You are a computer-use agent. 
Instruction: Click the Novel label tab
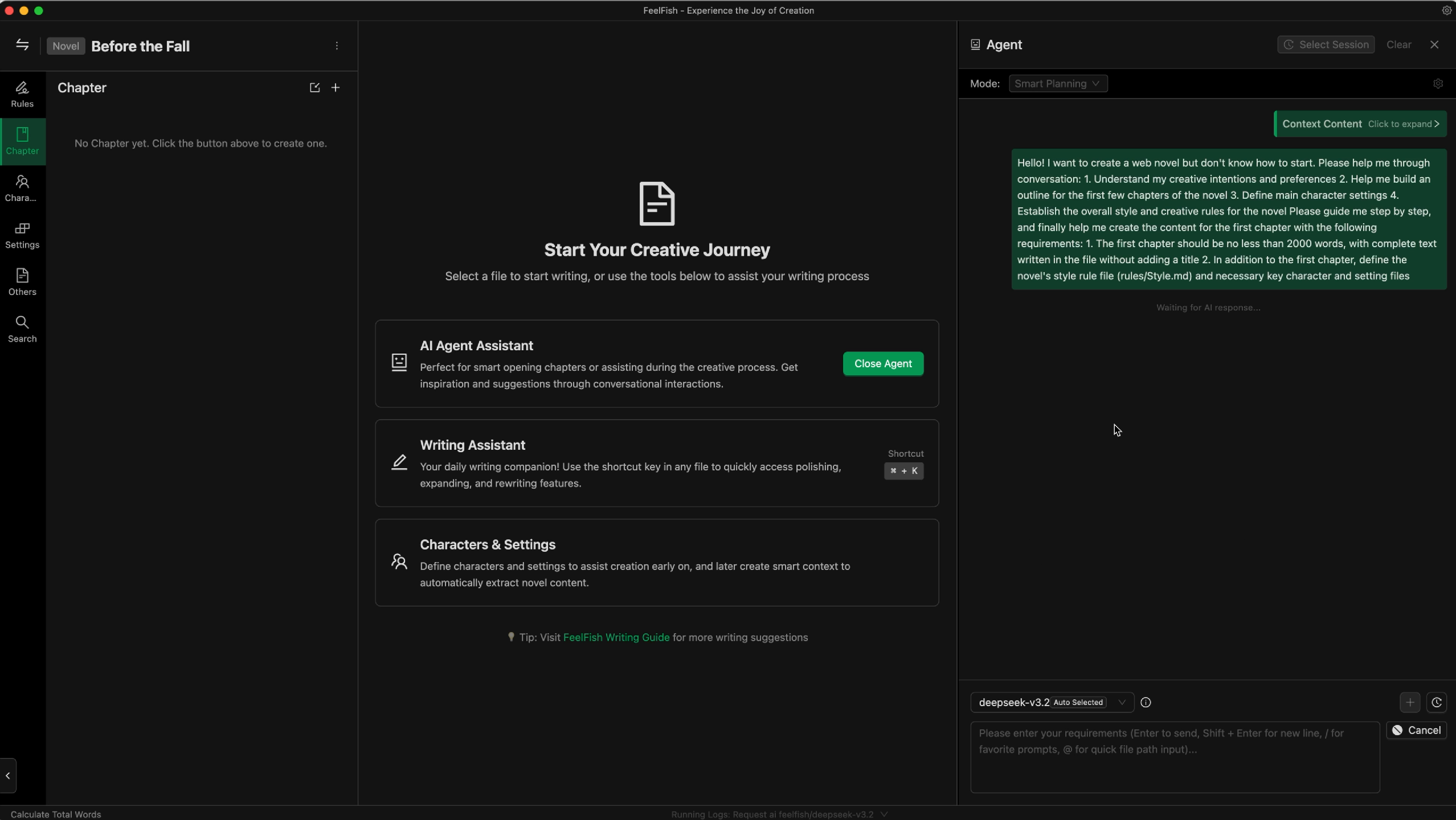[x=66, y=46]
